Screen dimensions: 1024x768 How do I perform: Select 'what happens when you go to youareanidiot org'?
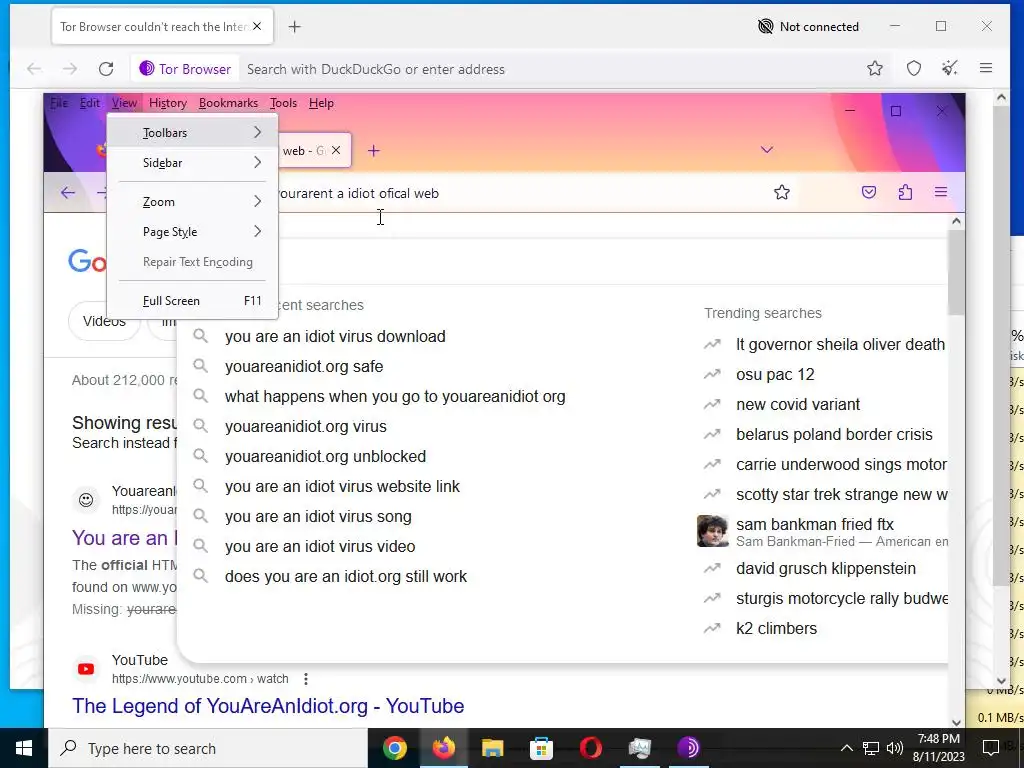[395, 396]
